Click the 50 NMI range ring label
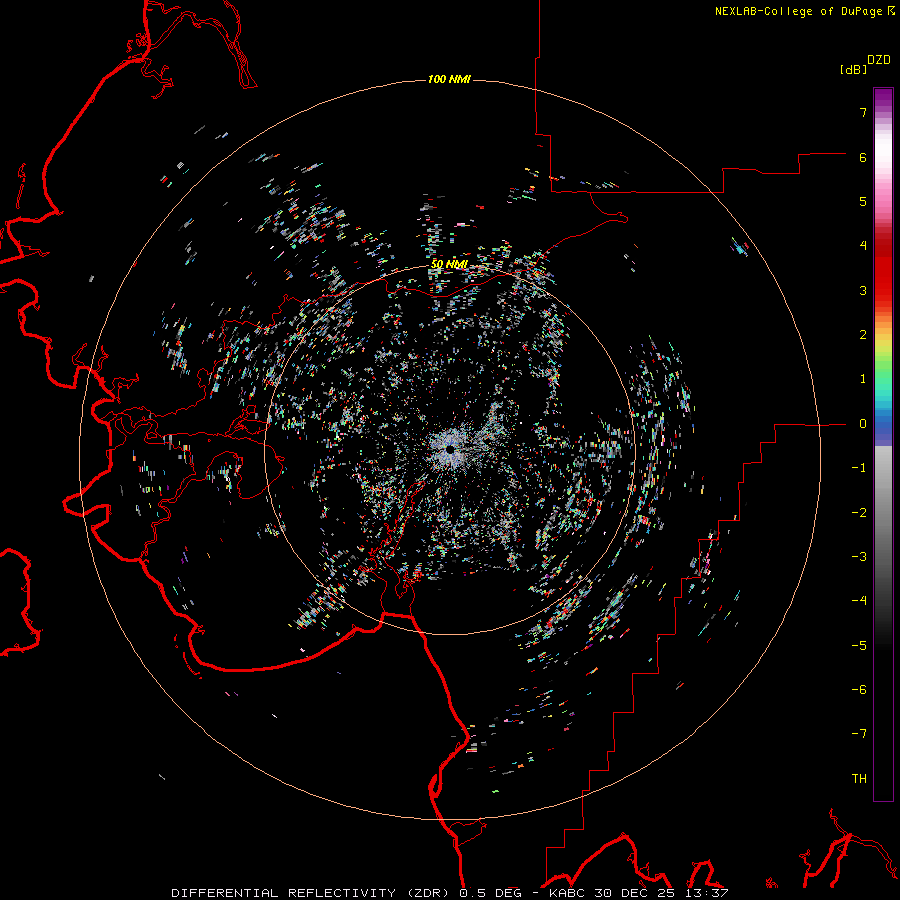Viewport: 900px width, 900px height. point(449,264)
